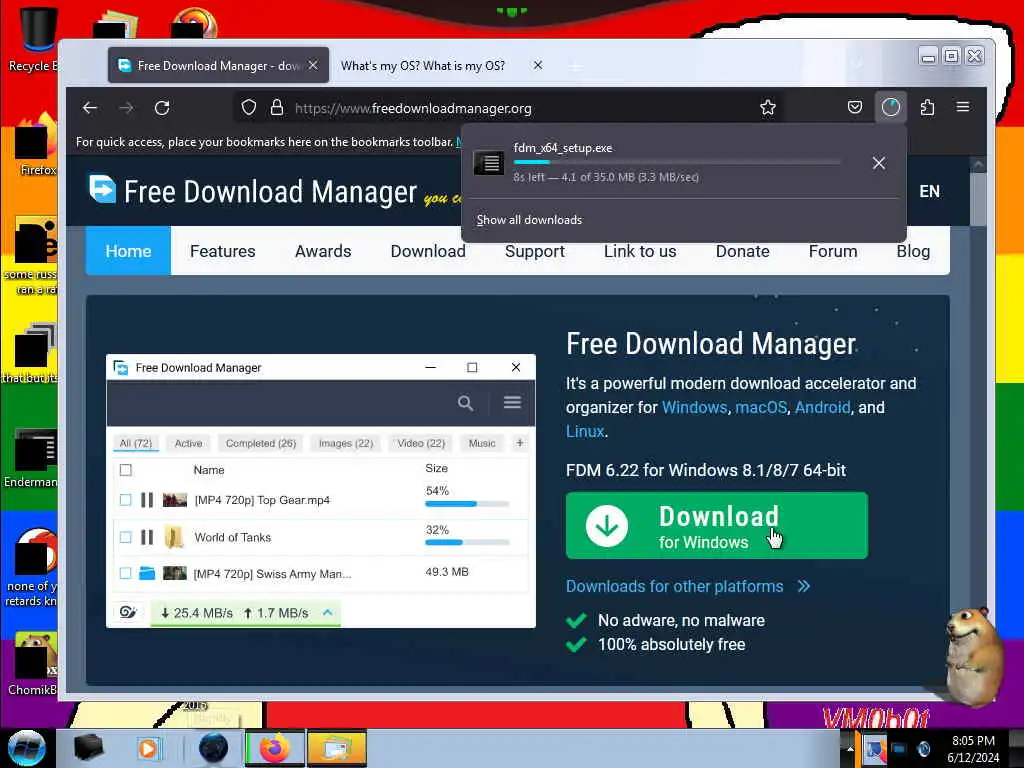Viewport: 1024px width, 768px height.
Task: Select the Free Download Manager browser tab
Action: coord(218,65)
